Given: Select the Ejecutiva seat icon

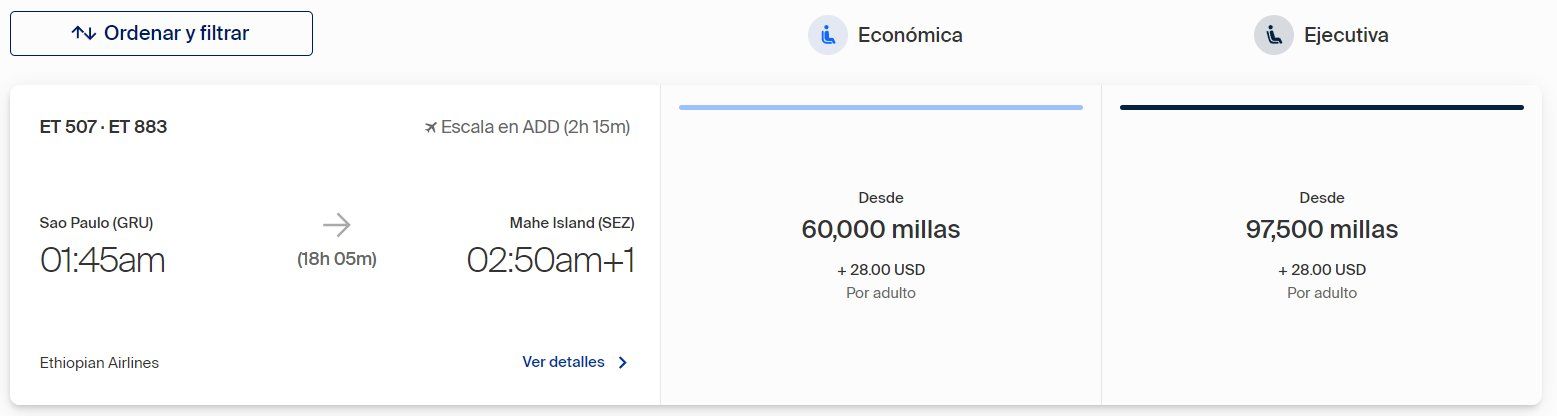Looking at the screenshot, I should click(x=1274, y=35).
